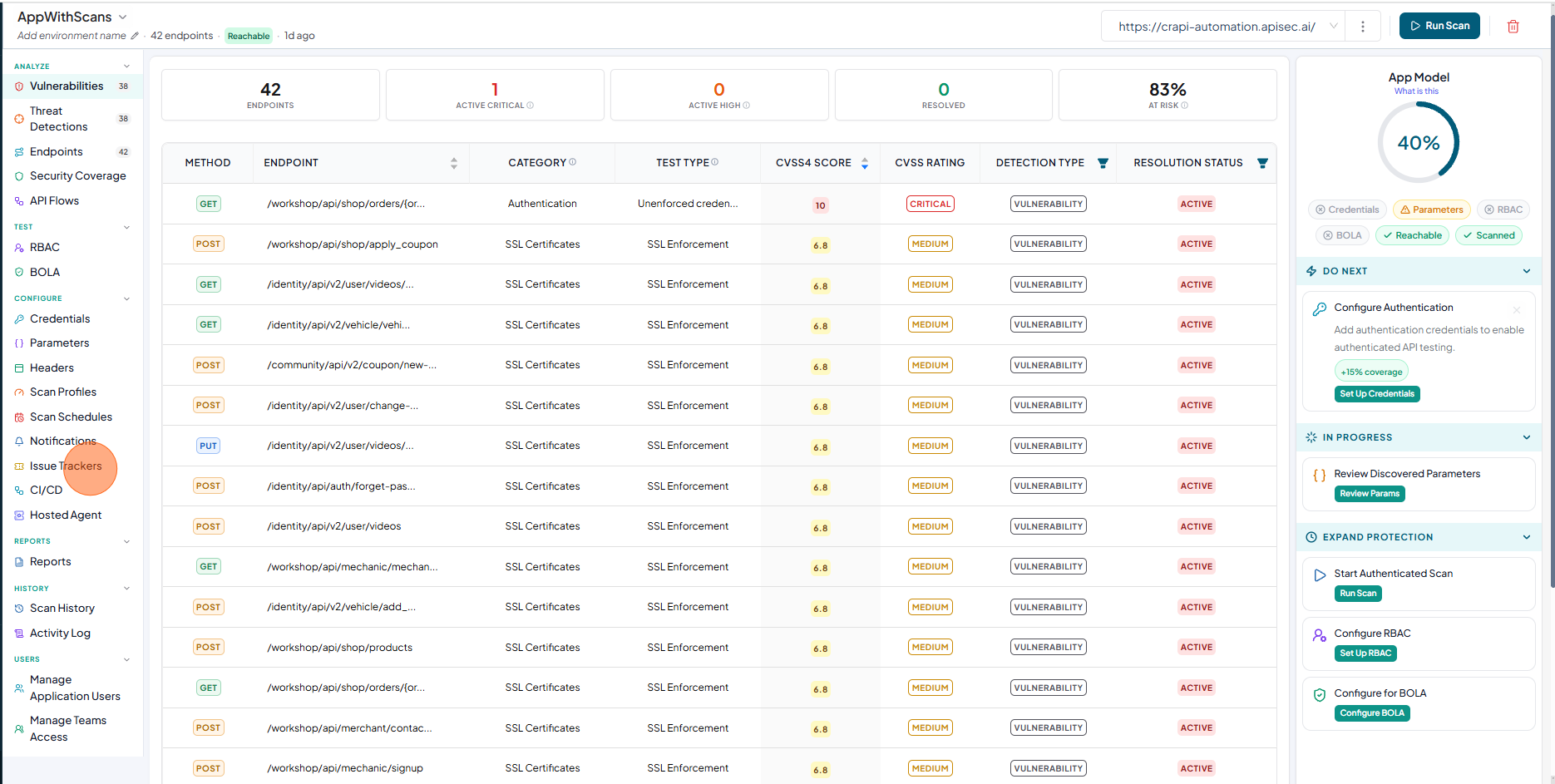Toggle the Scanned status chip

[1489, 235]
